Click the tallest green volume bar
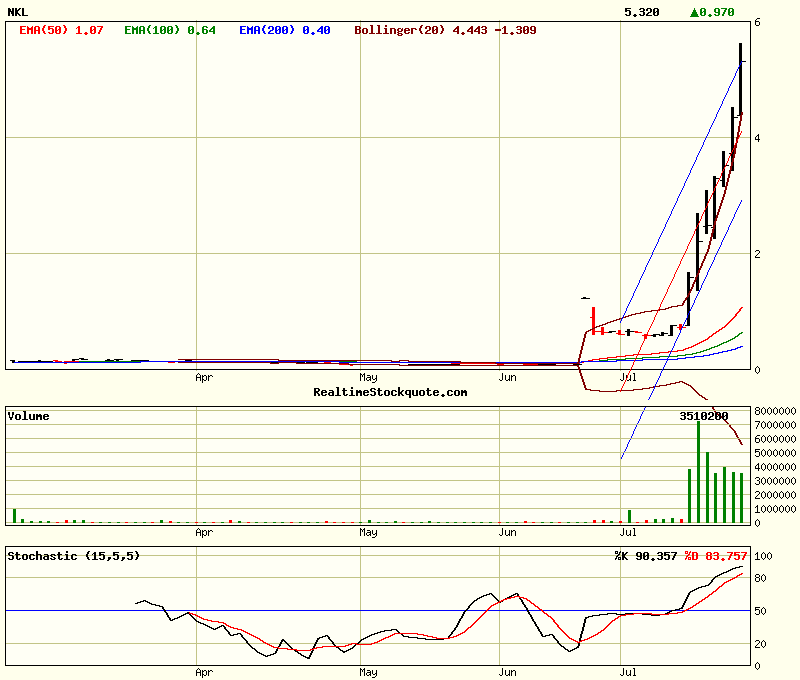 [698, 471]
